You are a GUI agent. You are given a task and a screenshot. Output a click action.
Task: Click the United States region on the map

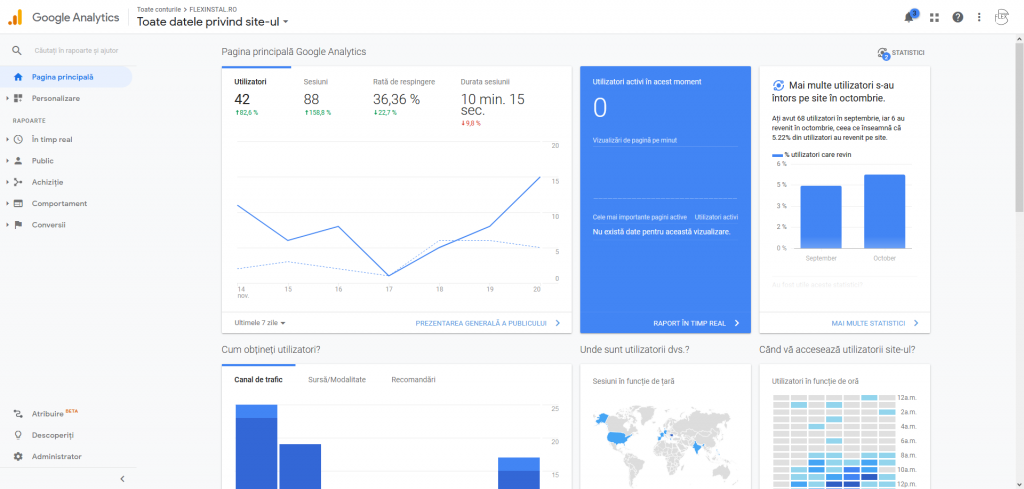617,438
